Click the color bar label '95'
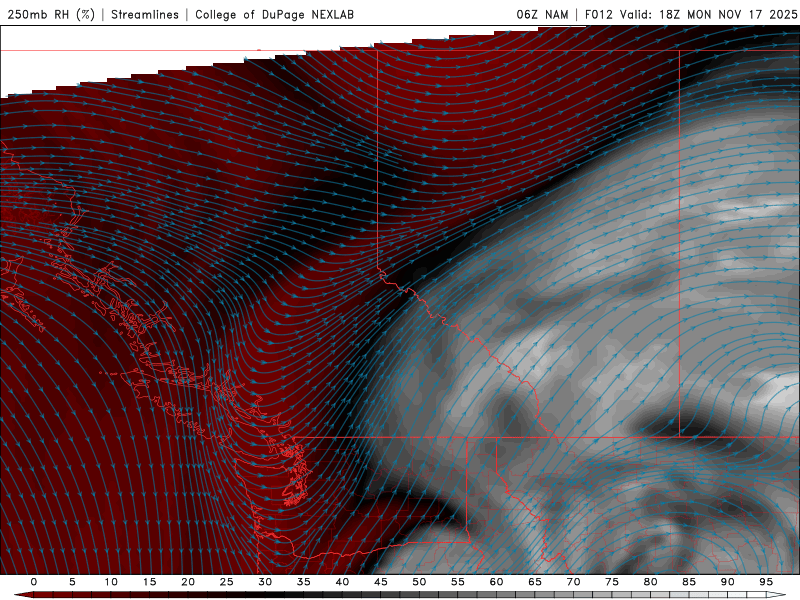Image resolution: width=800 pixels, height=600 pixels. 766,582
